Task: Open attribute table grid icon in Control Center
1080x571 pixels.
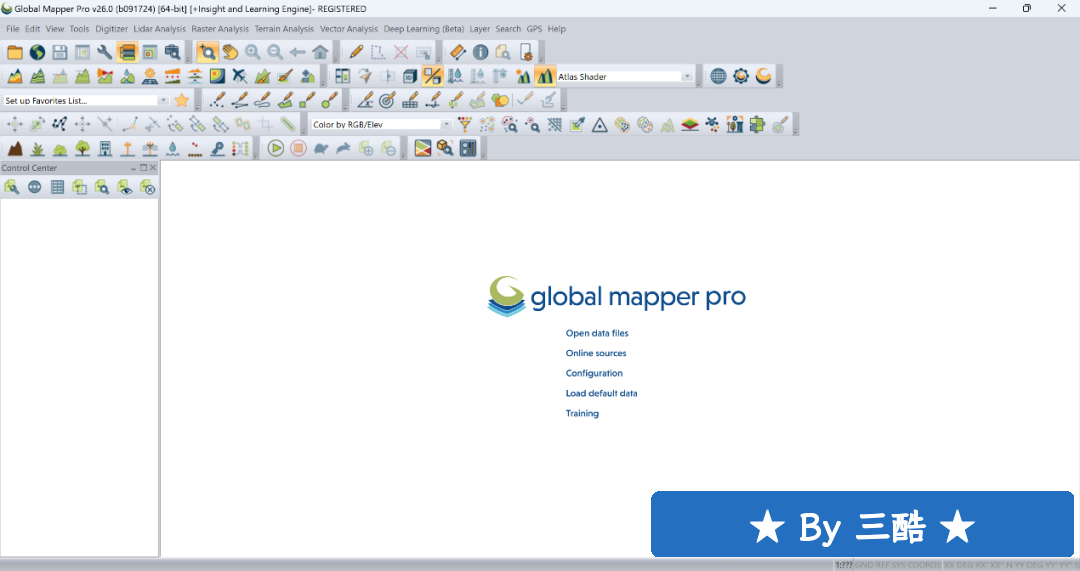Action: point(57,187)
